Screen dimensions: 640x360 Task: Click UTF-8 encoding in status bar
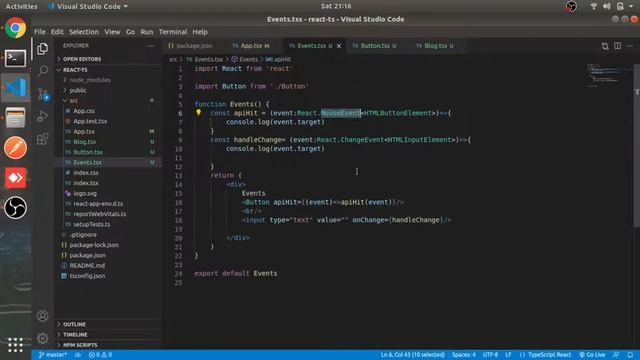click(490, 355)
